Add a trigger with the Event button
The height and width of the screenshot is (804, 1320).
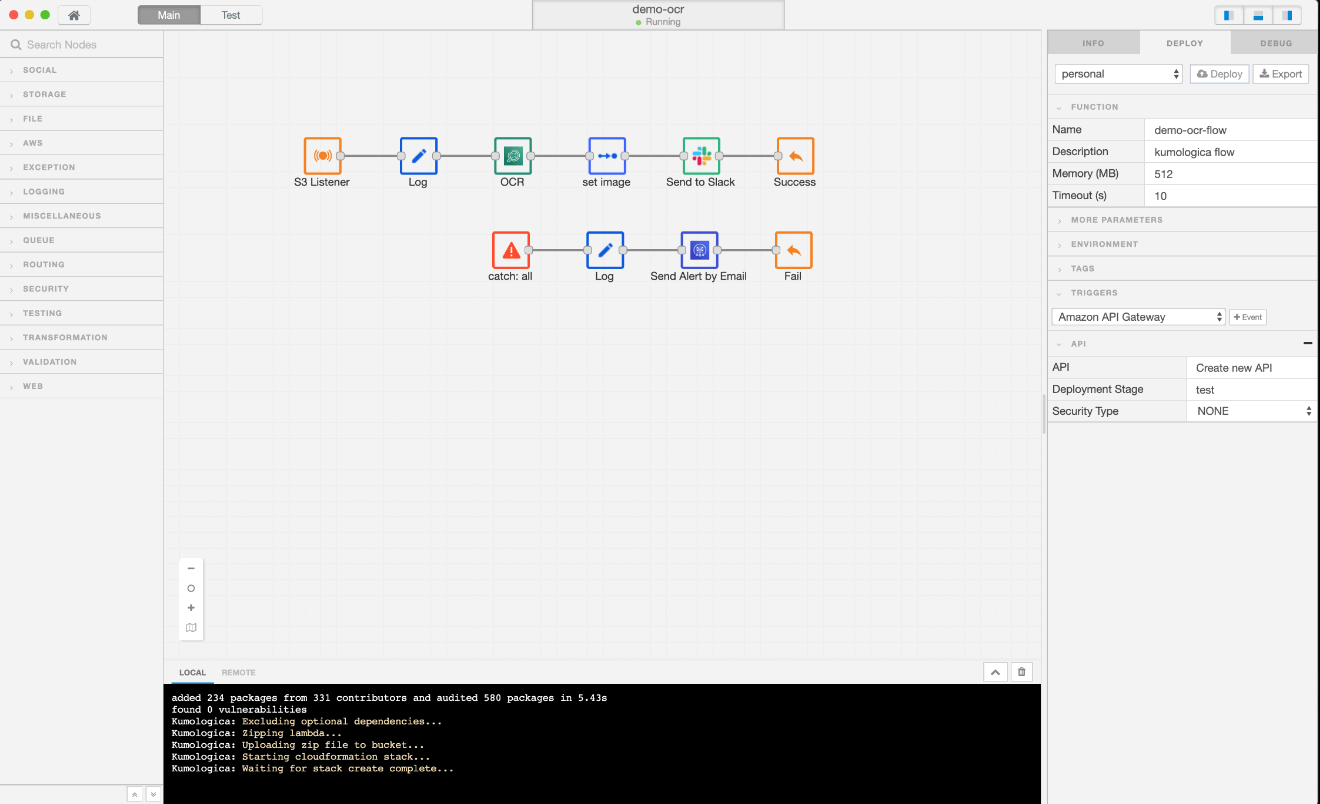coord(1248,317)
